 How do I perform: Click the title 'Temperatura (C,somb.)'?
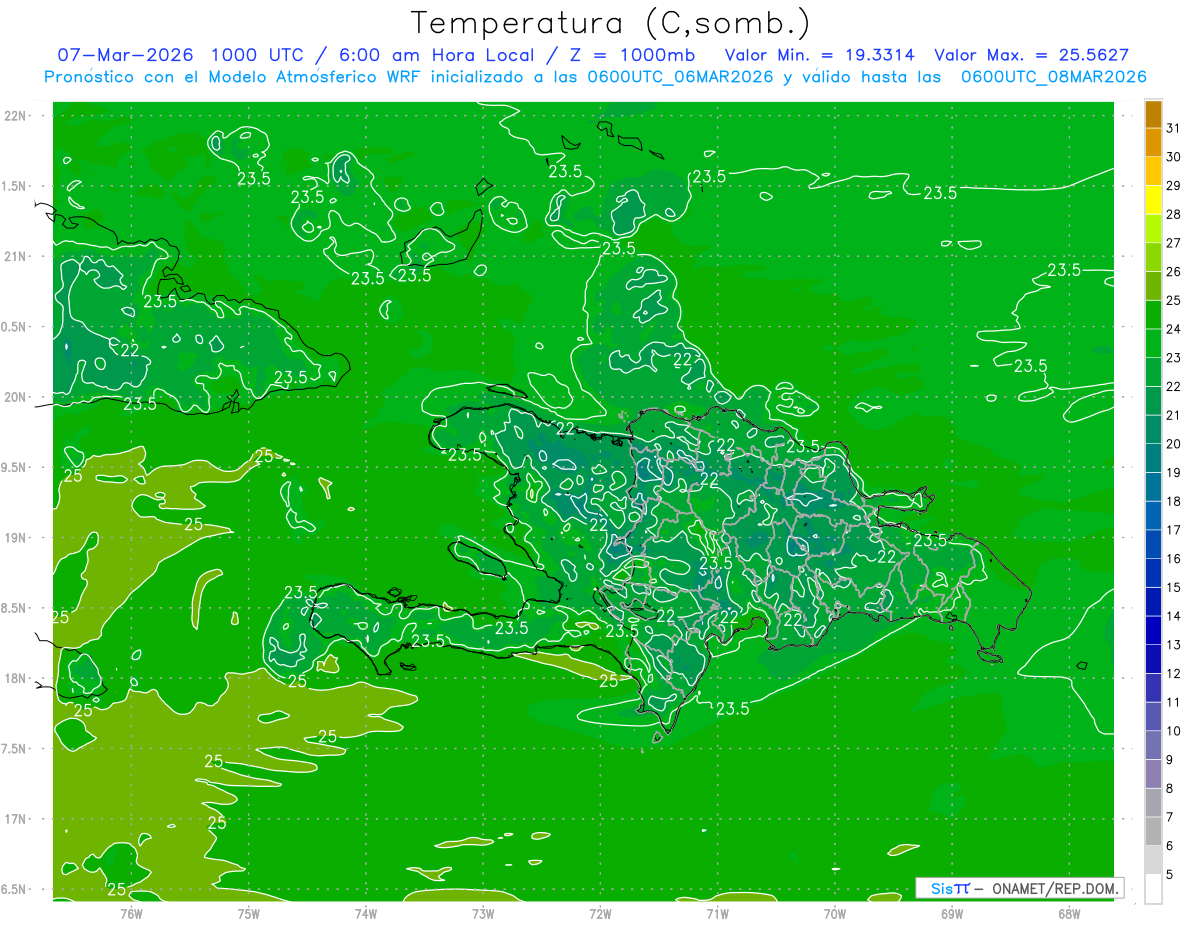point(610,23)
